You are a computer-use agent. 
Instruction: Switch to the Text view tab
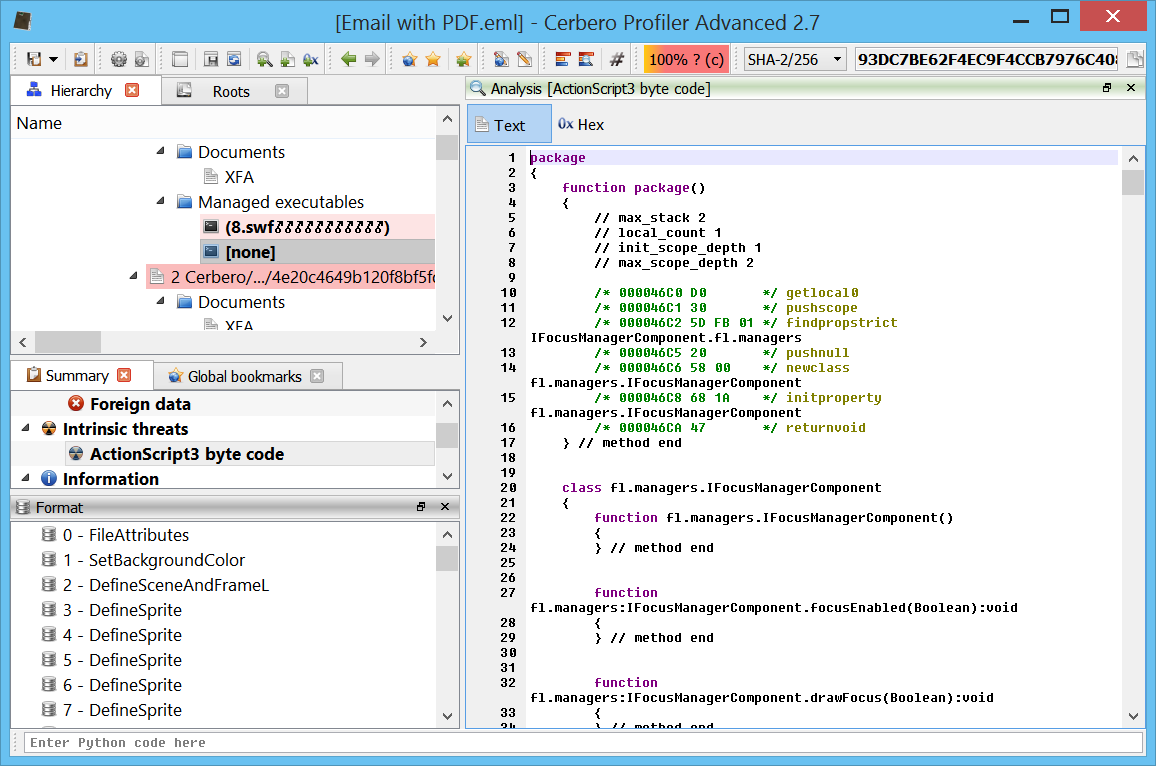pyautogui.click(x=509, y=125)
